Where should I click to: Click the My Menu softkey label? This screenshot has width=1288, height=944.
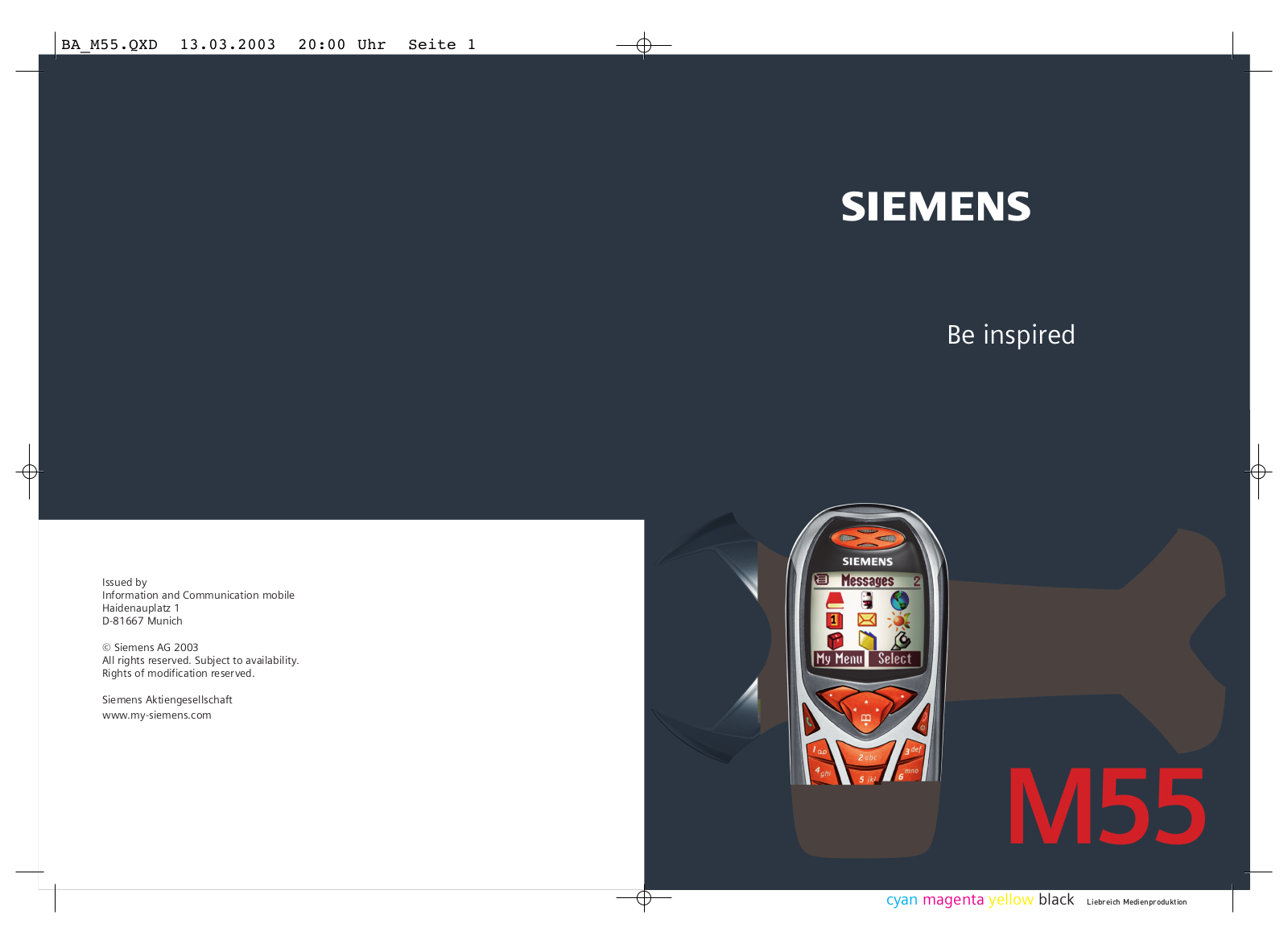(839, 658)
